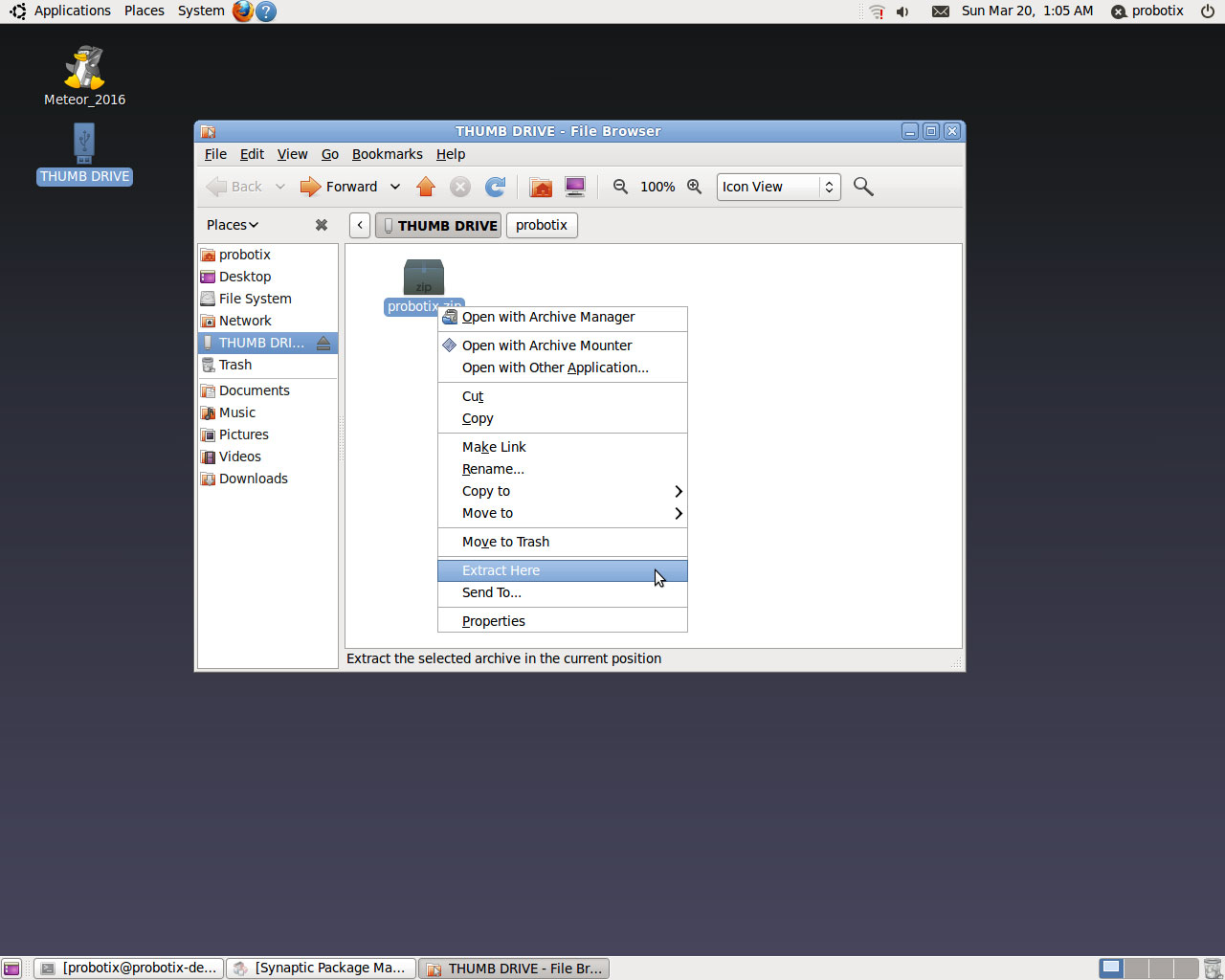Choose Extract Here from context menu
The width and height of the screenshot is (1225, 980).
[562, 570]
